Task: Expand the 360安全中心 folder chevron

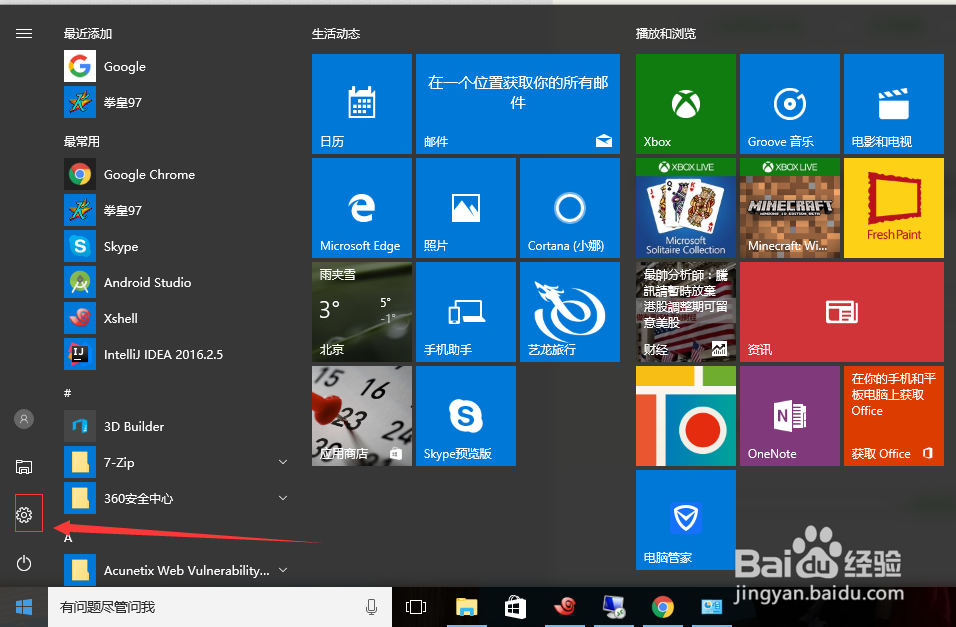Action: tap(283, 498)
